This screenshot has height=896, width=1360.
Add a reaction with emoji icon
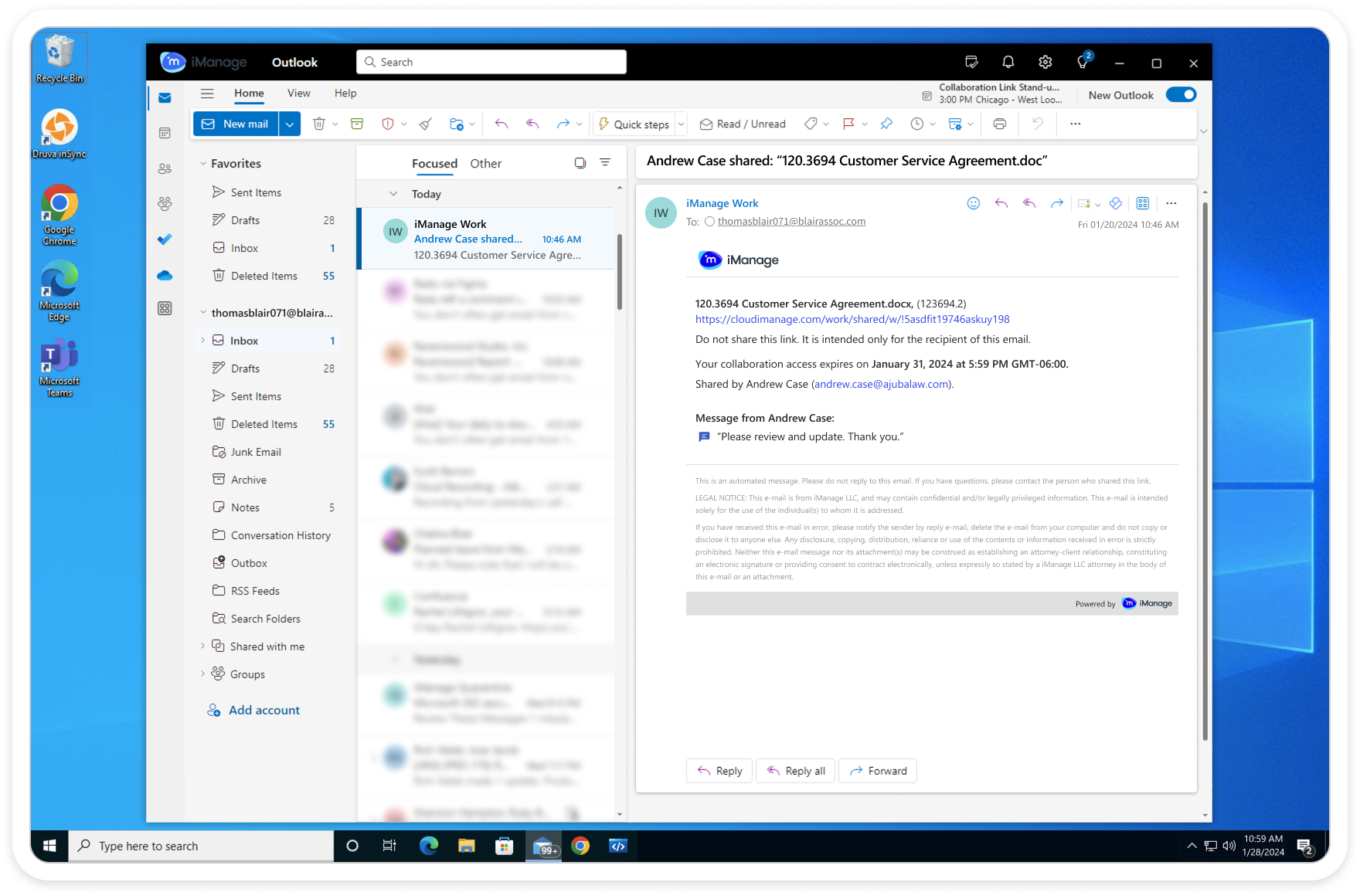pyautogui.click(x=974, y=203)
